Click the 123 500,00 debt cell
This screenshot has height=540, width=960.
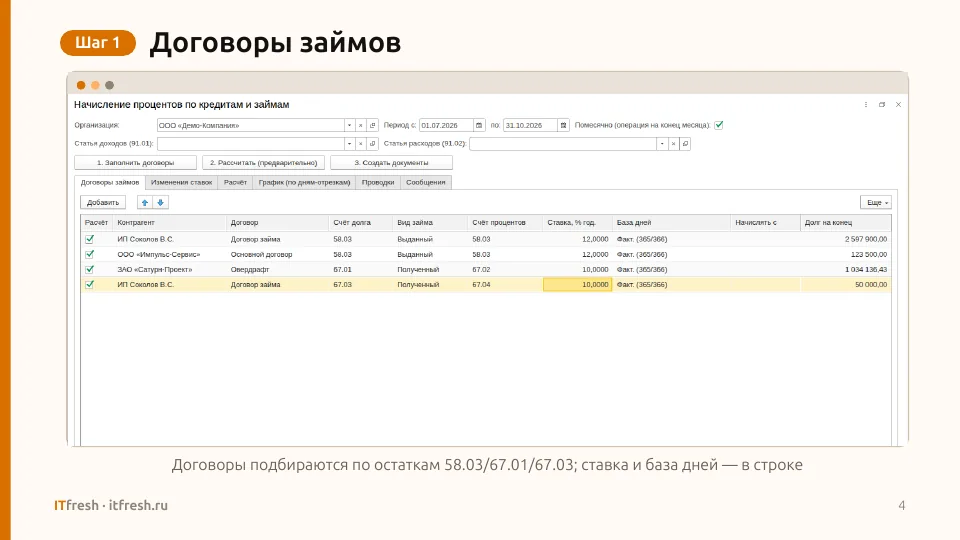pos(846,255)
